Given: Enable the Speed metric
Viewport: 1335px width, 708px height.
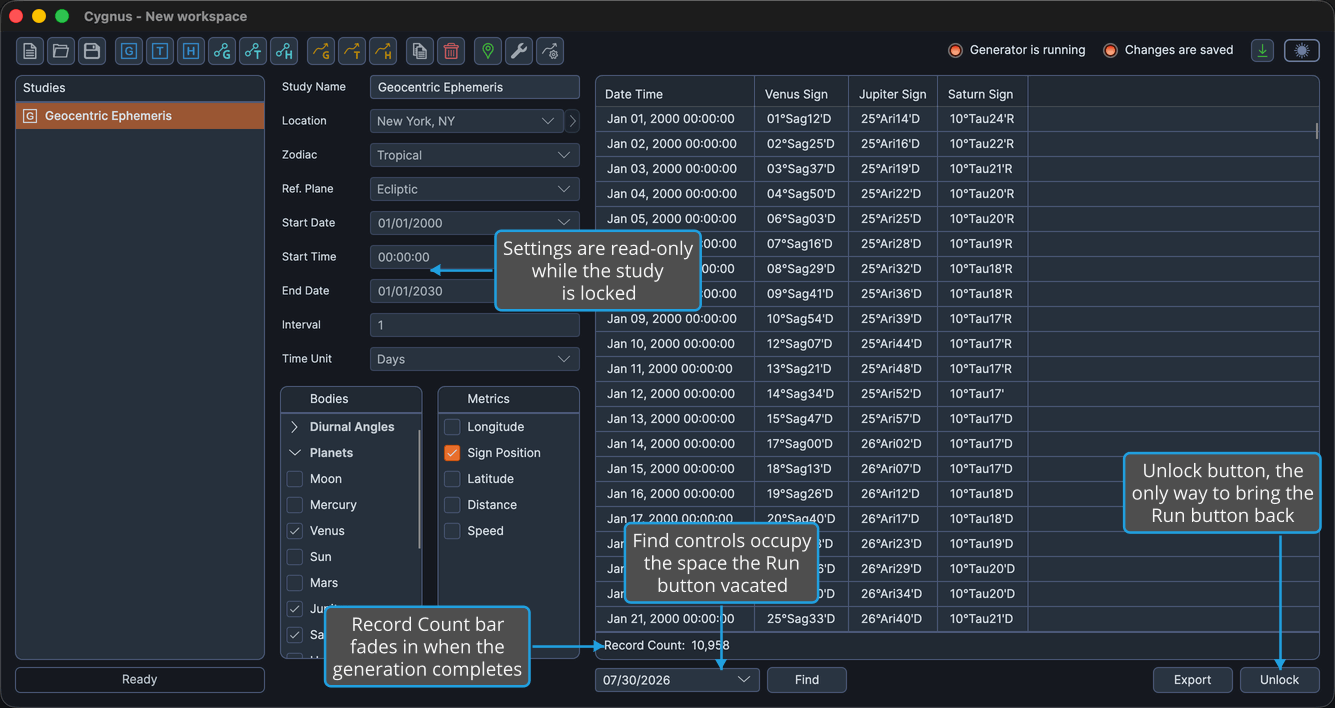Looking at the screenshot, I should (452, 531).
